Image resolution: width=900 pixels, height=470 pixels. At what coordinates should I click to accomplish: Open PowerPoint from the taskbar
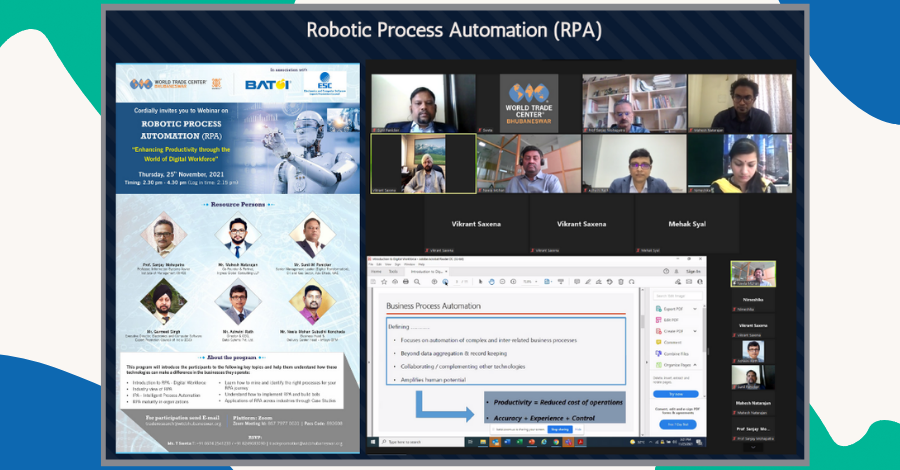pos(532,442)
